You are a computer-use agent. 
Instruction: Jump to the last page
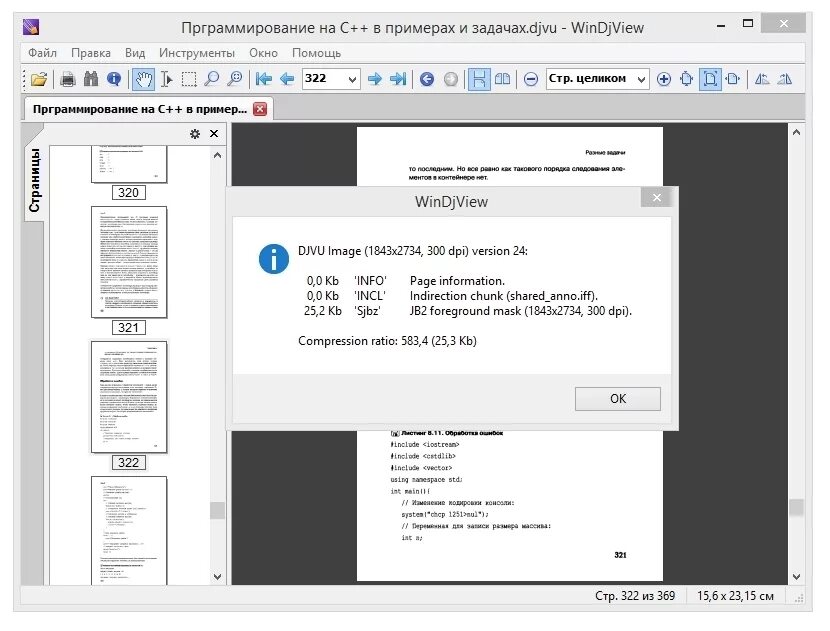pos(398,79)
